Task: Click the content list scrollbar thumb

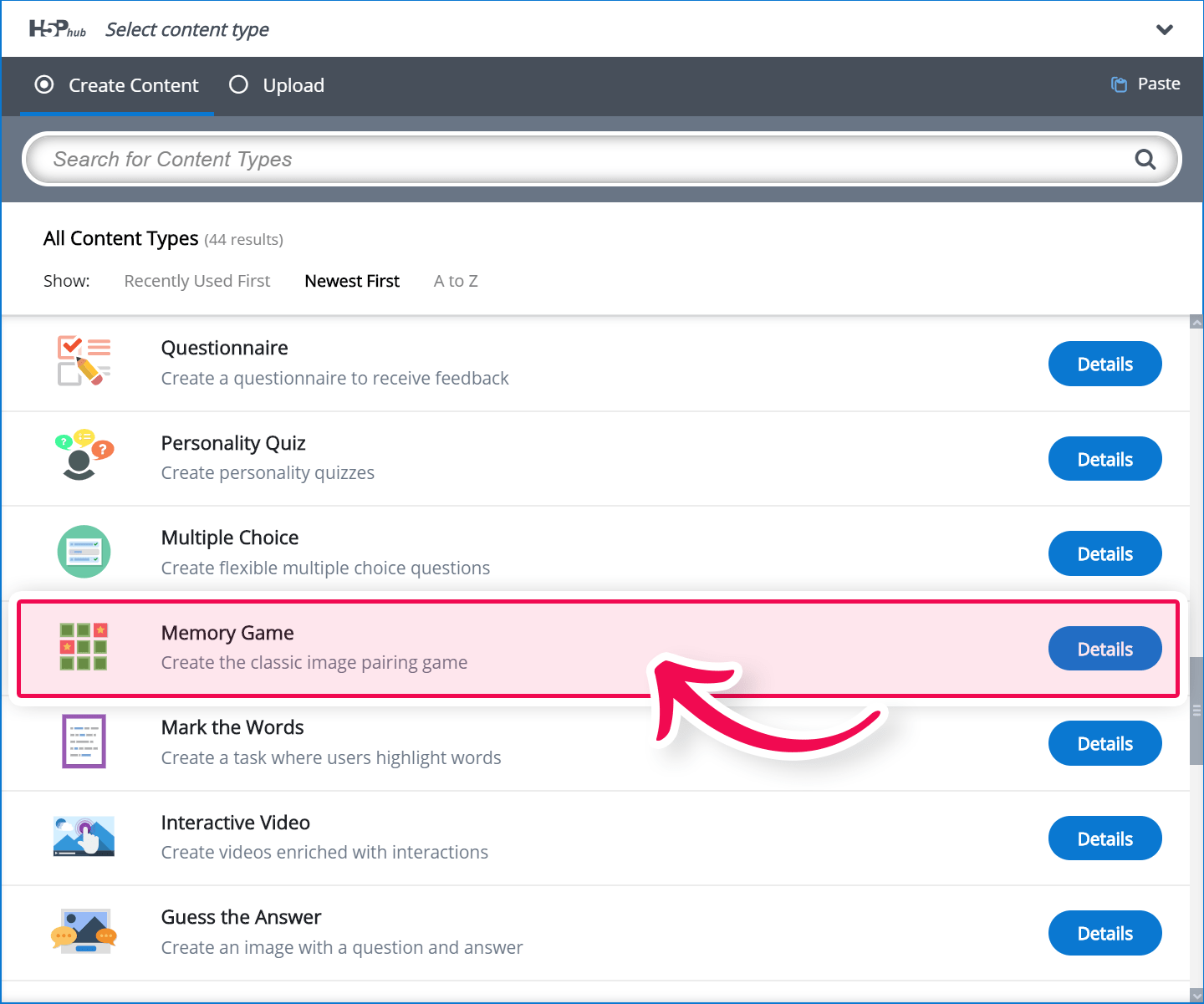Action: click(1196, 711)
